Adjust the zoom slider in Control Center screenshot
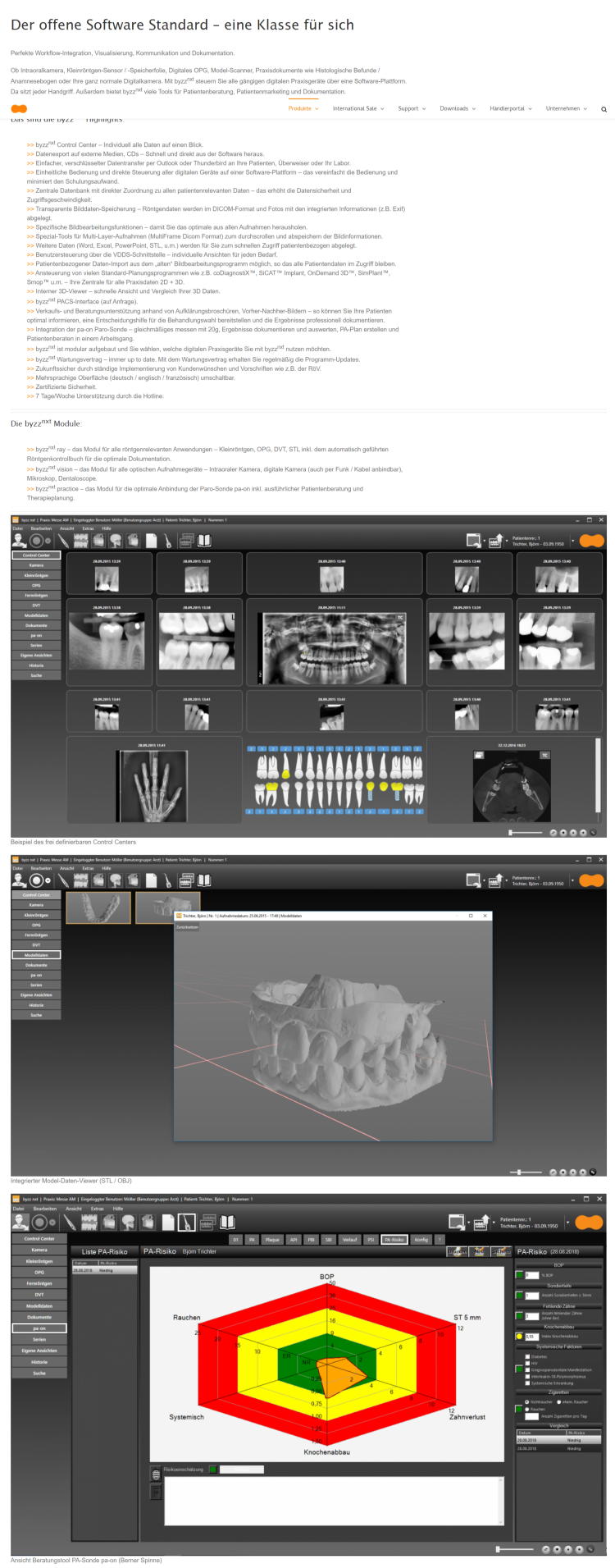The height and width of the screenshot is (1568, 615). coord(526,832)
